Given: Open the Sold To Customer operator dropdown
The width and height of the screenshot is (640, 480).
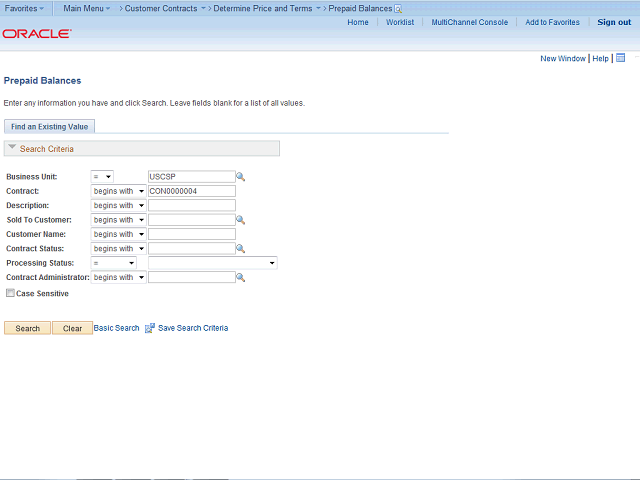Looking at the screenshot, I should click(118, 220).
